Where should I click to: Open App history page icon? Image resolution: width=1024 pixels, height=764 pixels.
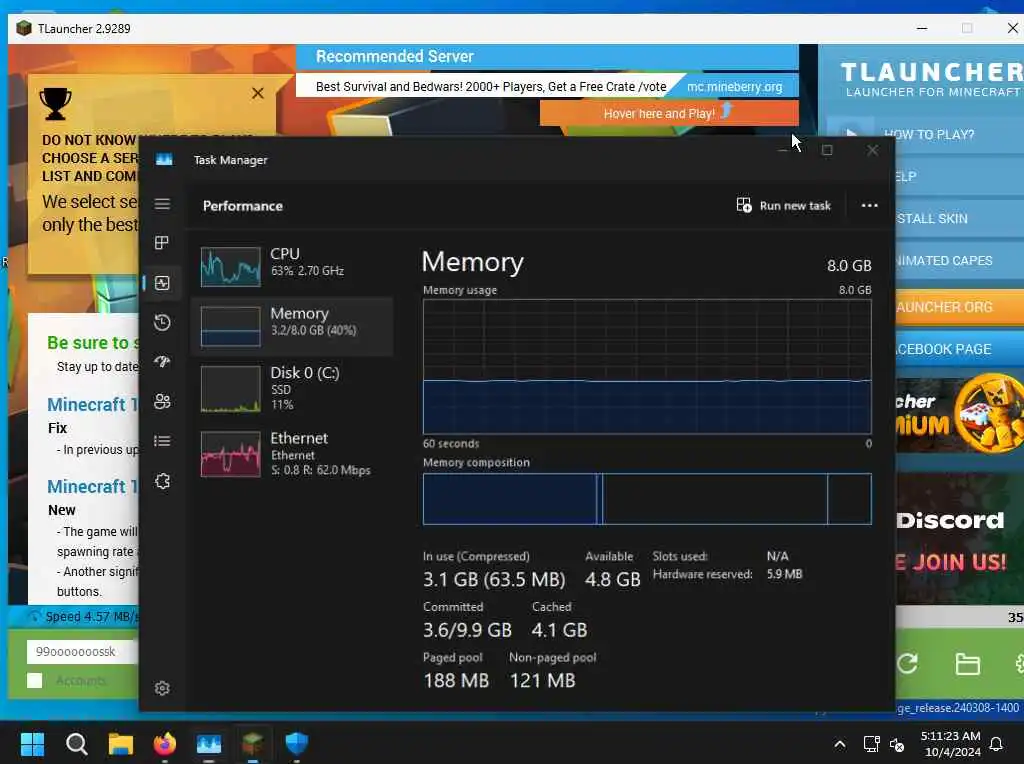click(162, 323)
